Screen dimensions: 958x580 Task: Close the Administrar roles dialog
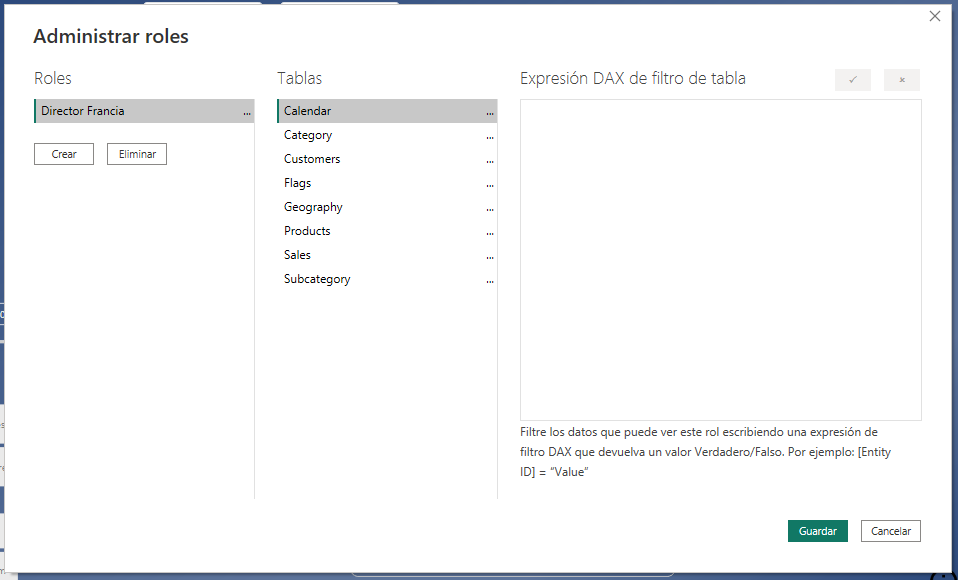[x=935, y=16]
